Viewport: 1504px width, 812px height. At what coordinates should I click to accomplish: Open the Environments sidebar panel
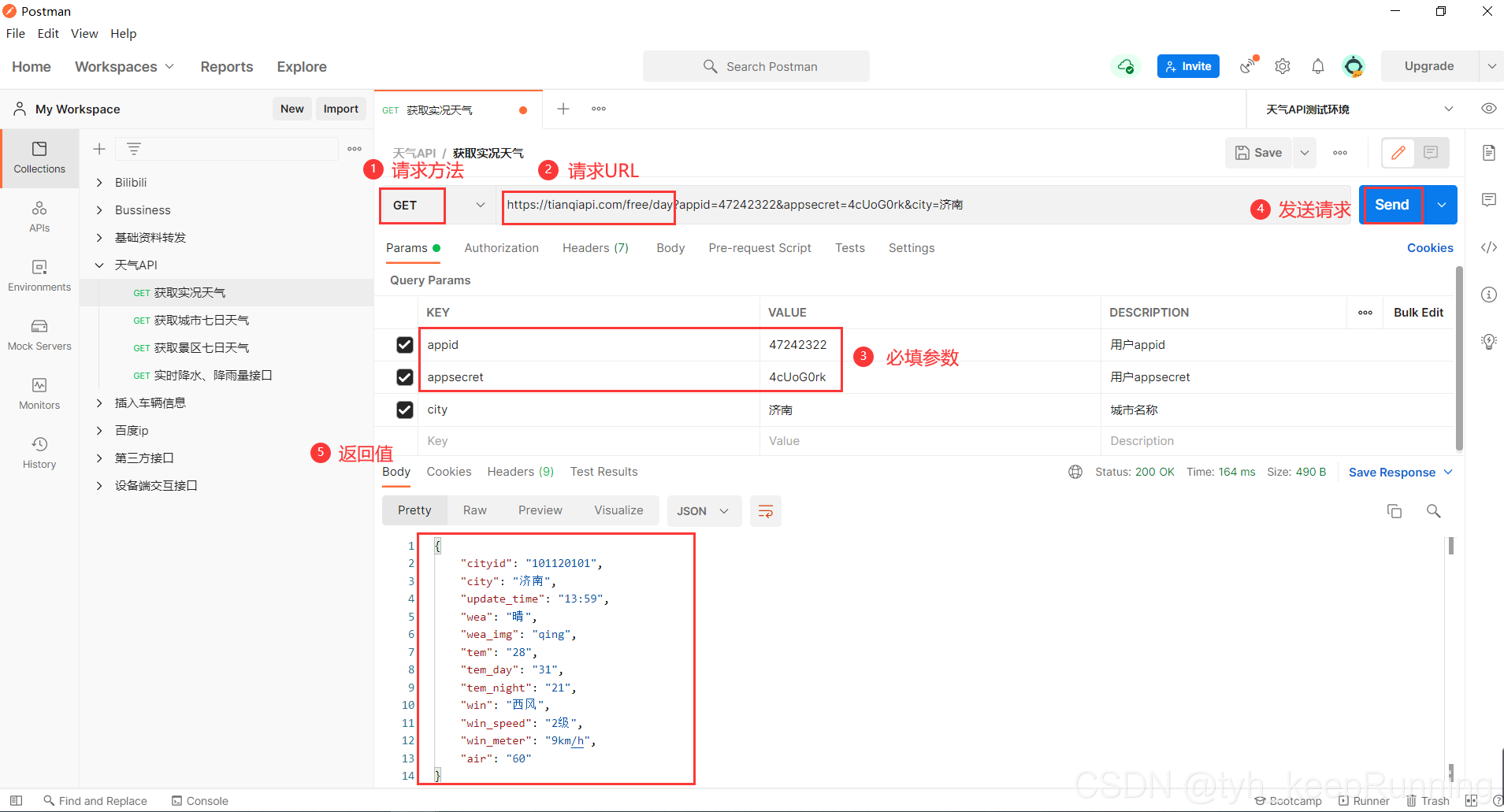pos(39,276)
